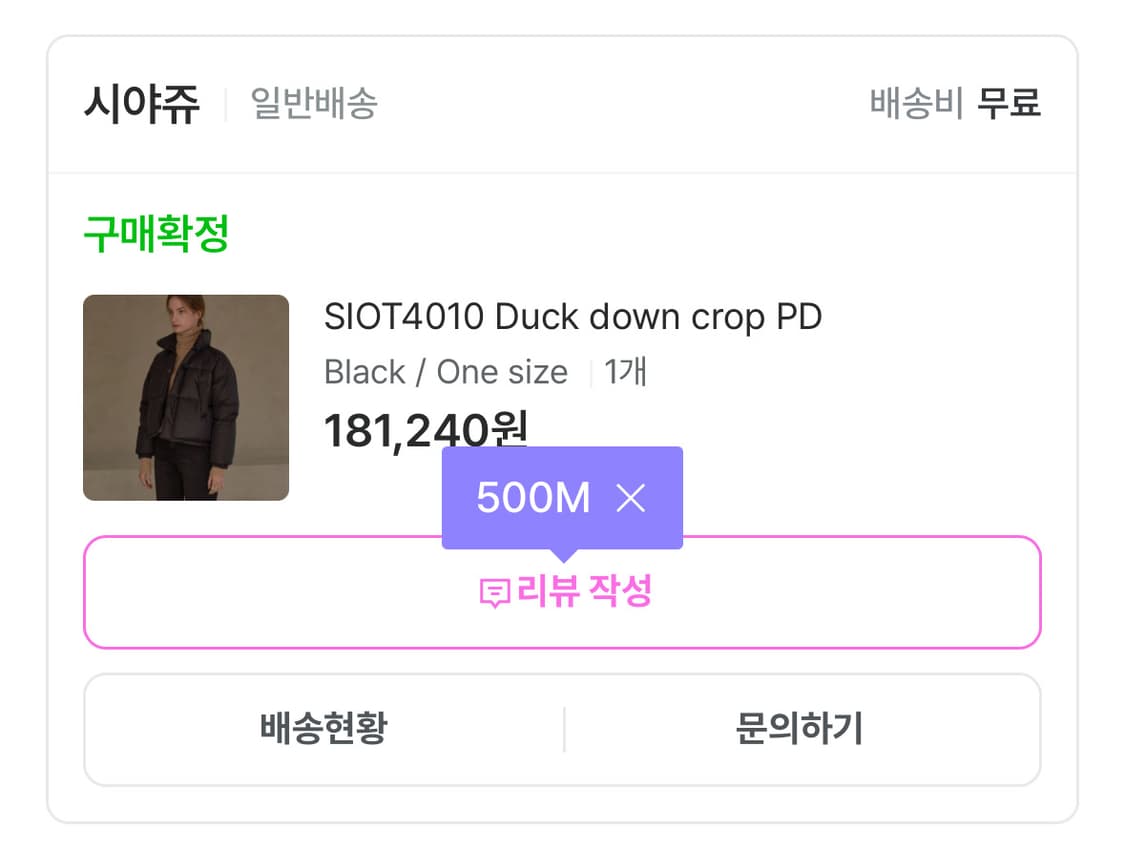Click separator between 시야쥬 and 일반배송

point(226,104)
